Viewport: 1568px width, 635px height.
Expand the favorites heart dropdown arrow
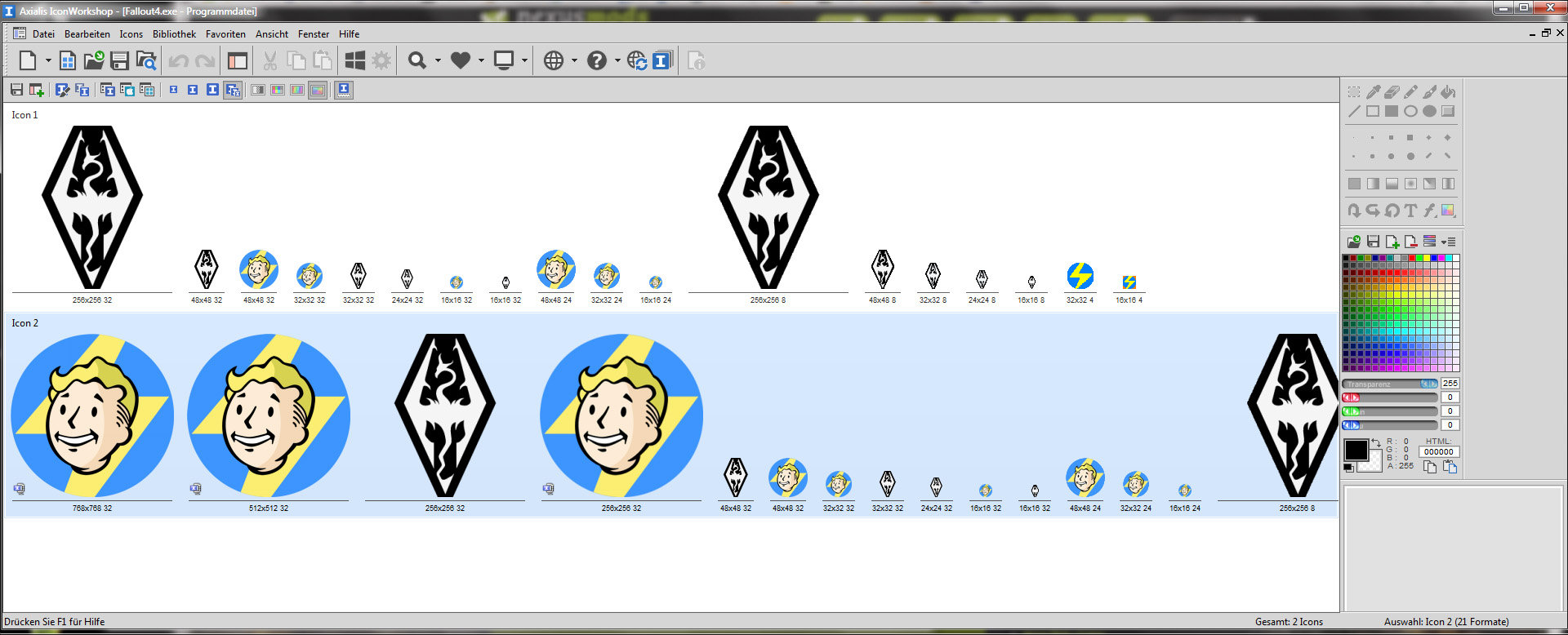click(x=481, y=60)
